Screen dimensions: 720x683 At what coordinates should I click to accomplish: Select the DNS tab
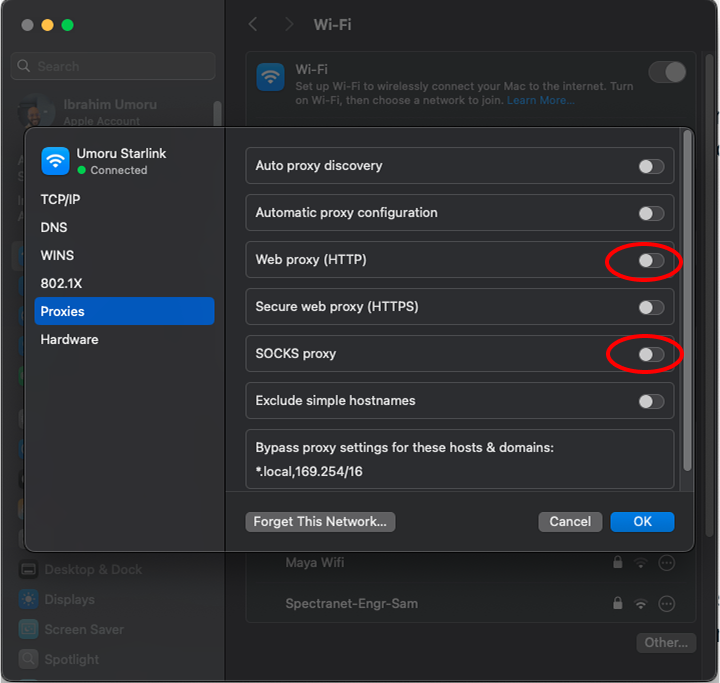pos(54,227)
